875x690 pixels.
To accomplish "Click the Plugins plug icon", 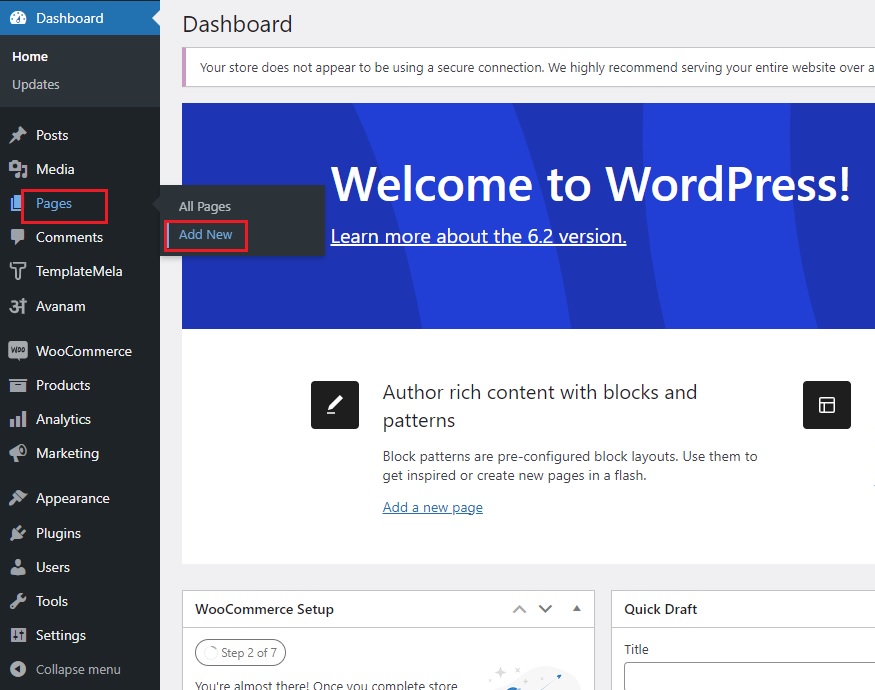I will (18, 533).
